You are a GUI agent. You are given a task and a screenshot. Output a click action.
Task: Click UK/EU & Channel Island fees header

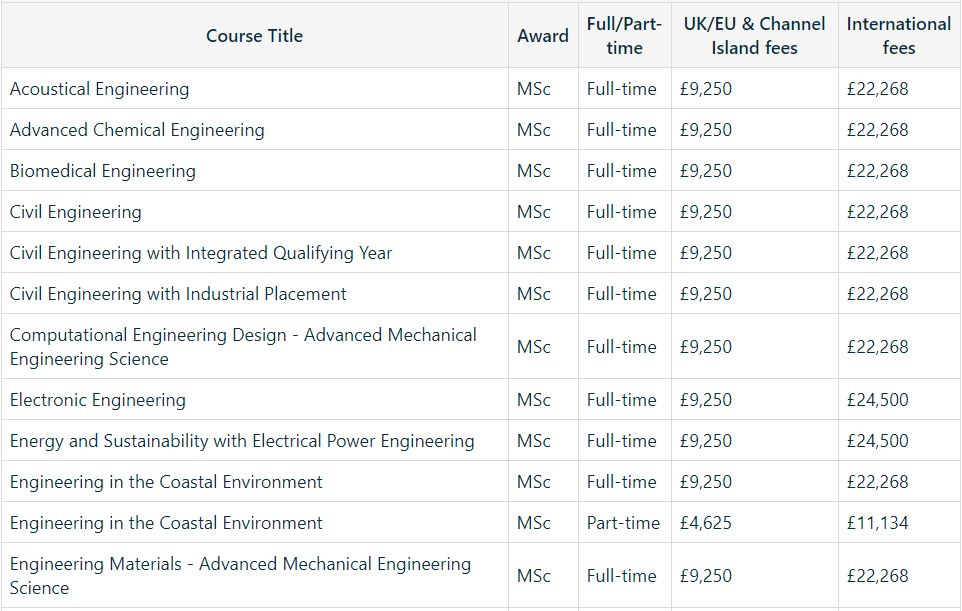point(754,36)
